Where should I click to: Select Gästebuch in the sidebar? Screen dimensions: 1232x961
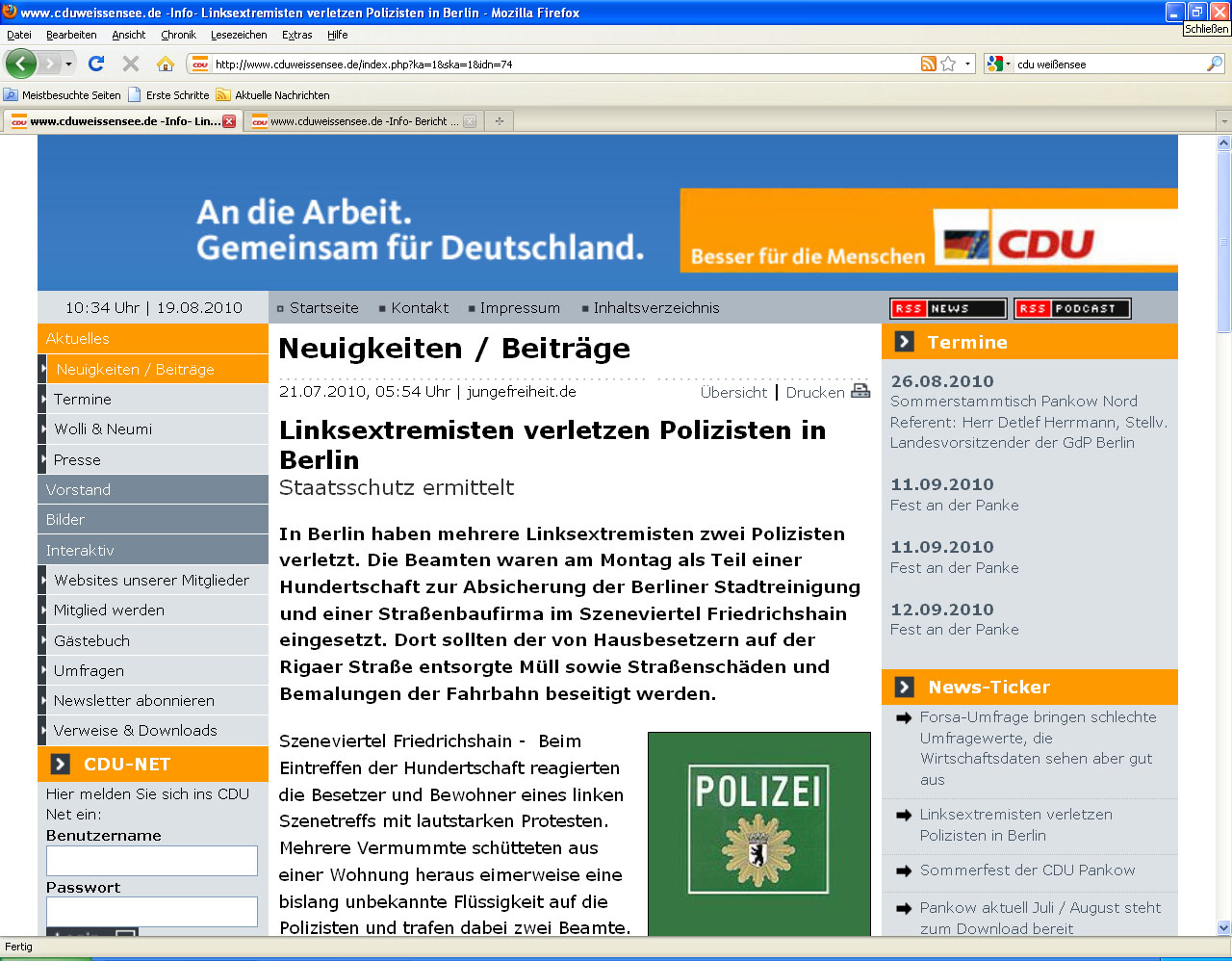point(91,640)
